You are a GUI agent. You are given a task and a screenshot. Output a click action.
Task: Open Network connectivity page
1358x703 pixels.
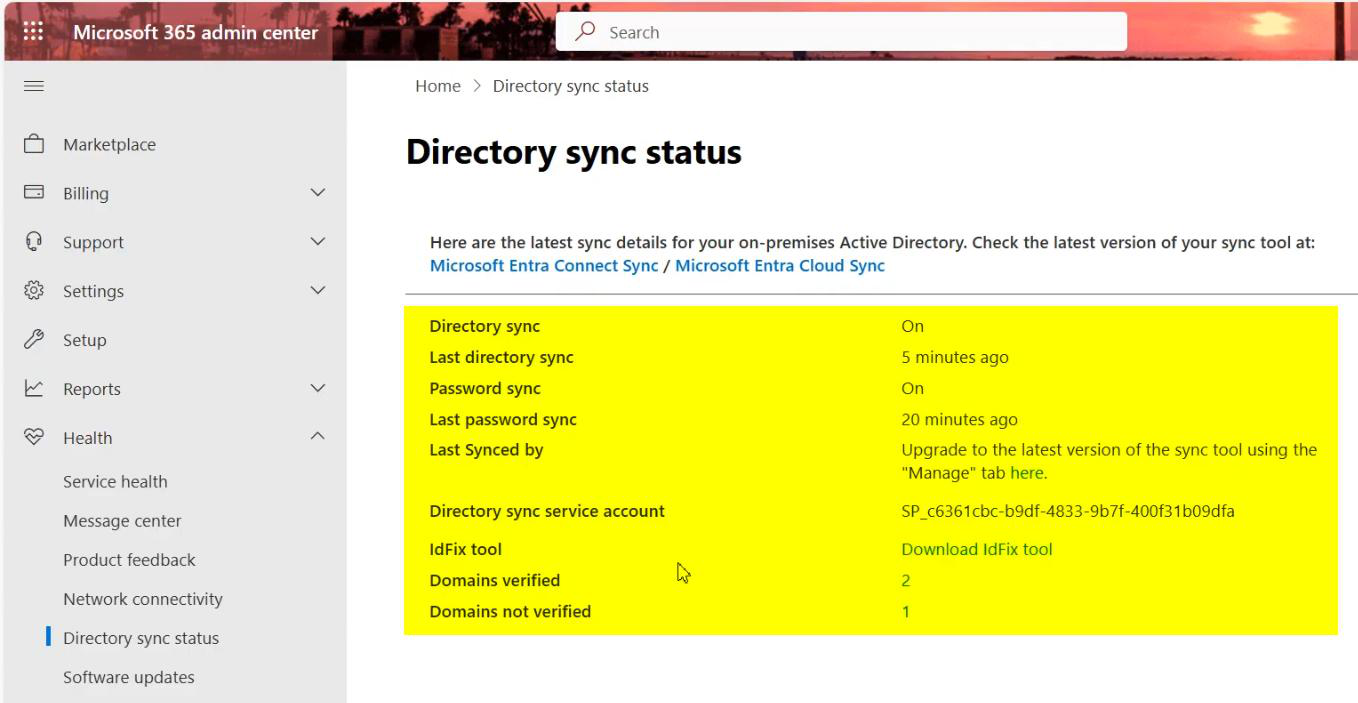143,599
